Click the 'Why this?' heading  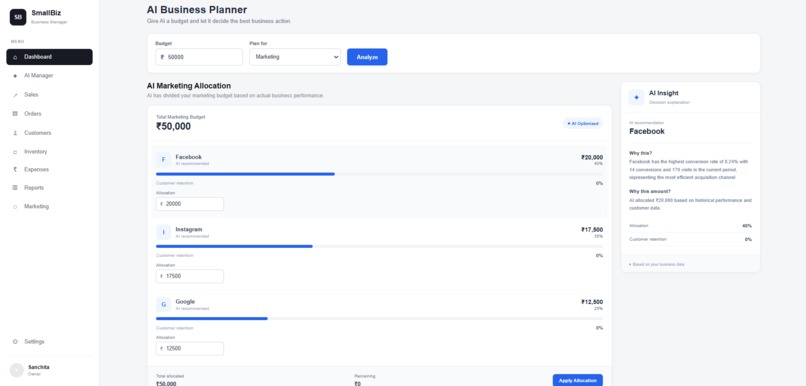click(640, 153)
